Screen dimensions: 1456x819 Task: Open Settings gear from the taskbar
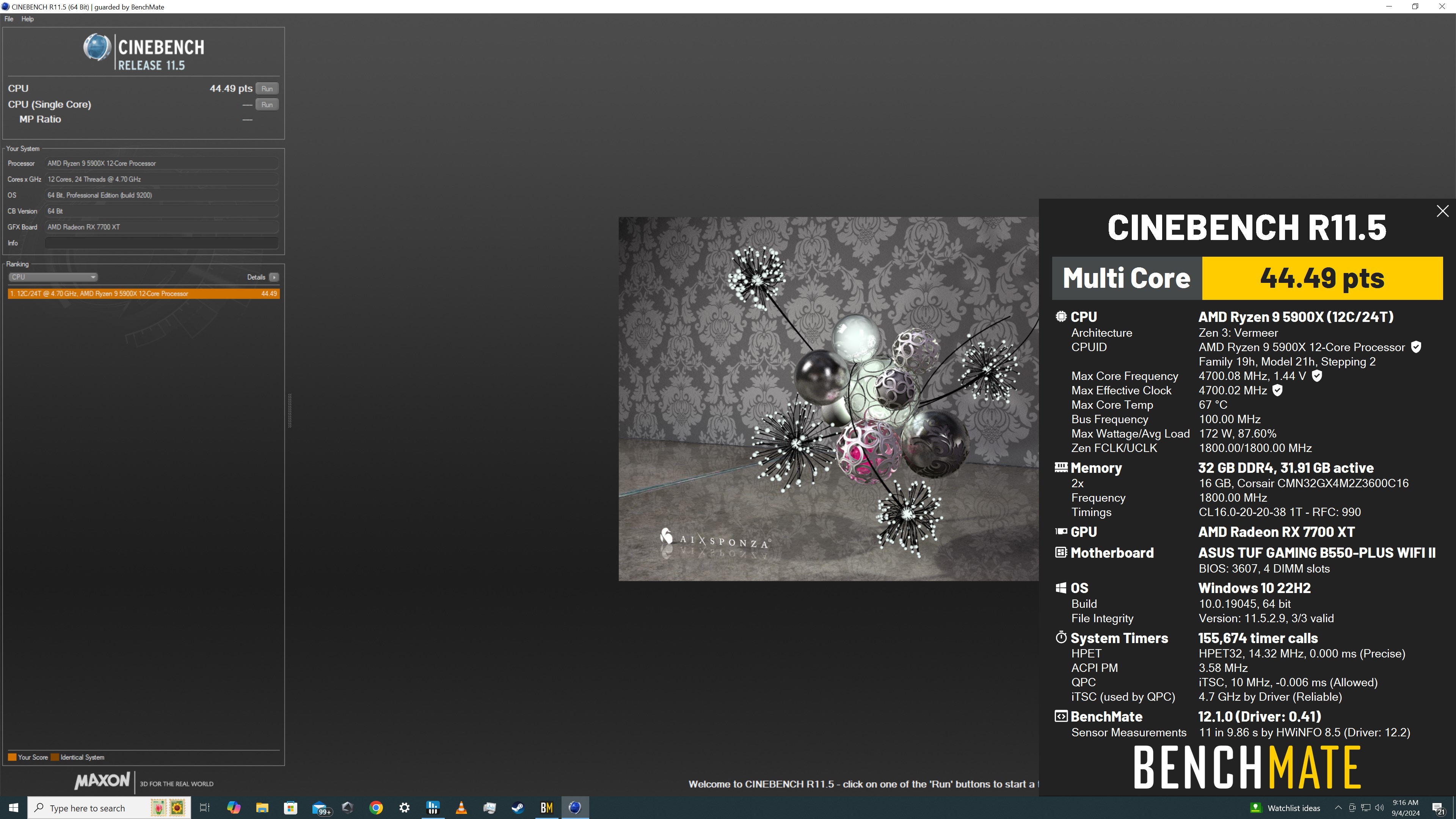click(x=404, y=808)
